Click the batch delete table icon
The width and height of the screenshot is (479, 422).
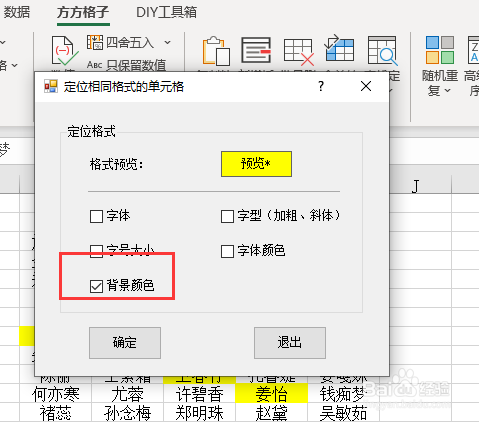pyautogui.click(x=298, y=52)
